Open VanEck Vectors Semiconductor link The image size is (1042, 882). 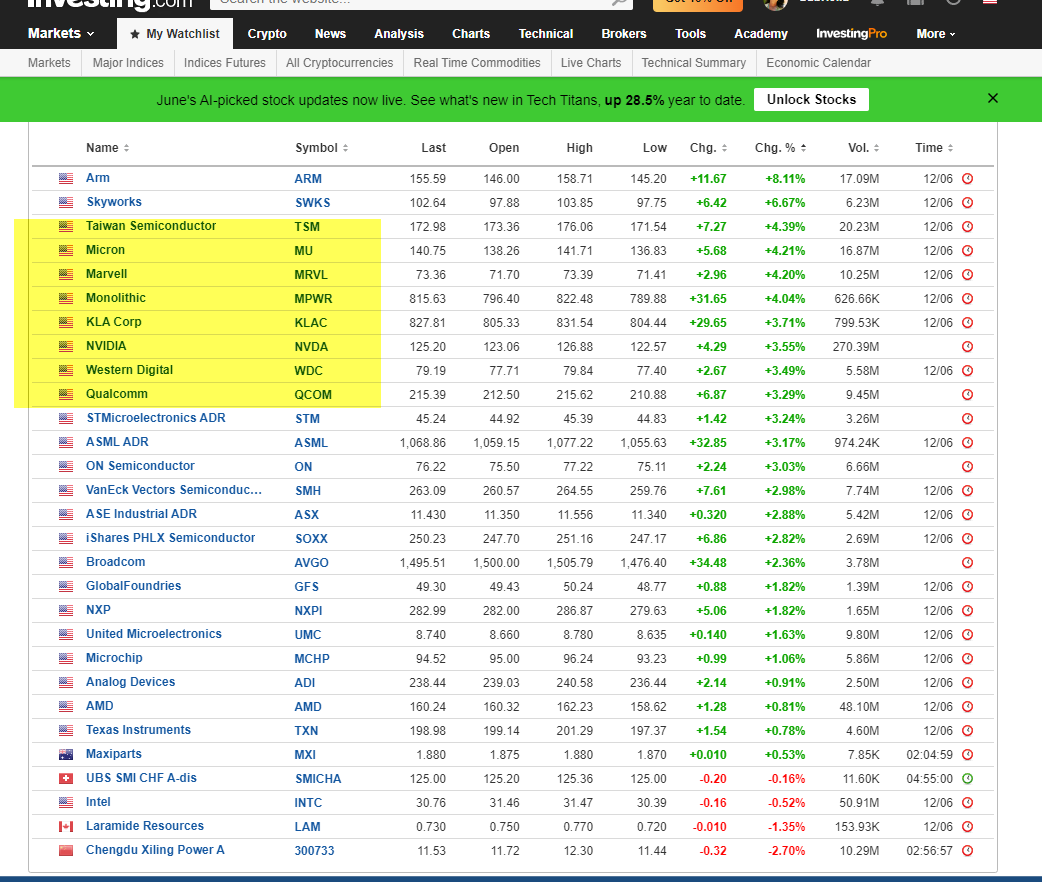pyautogui.click(x=173, y=490)
